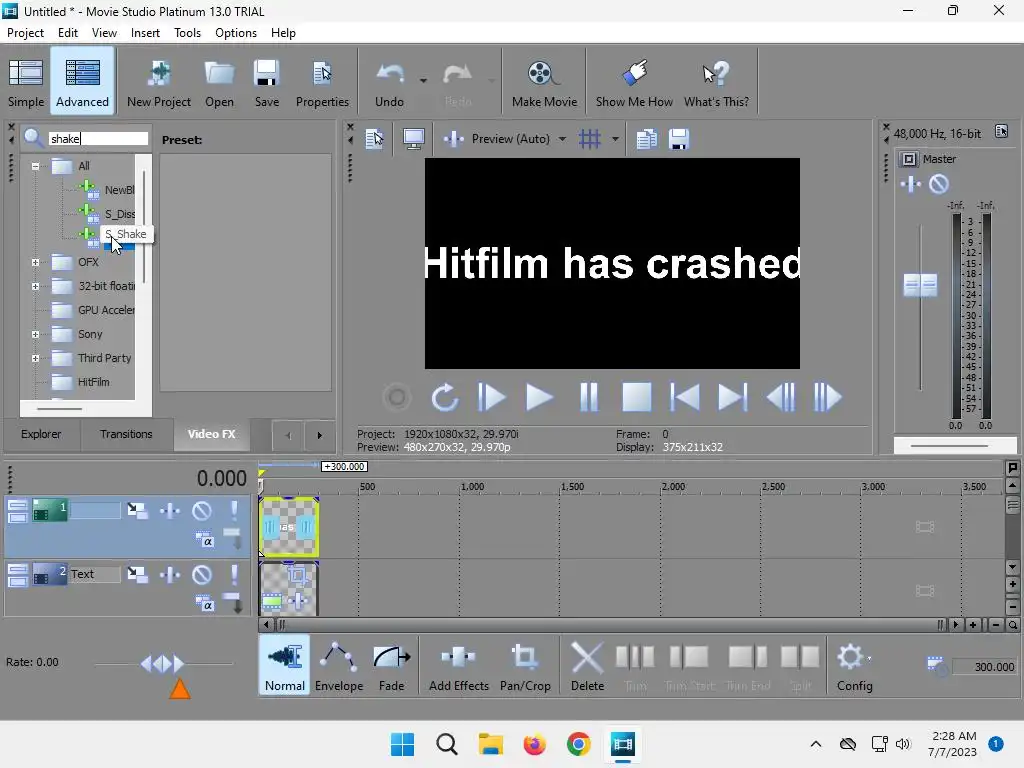
Task: Click the Master volume fader
Action: (920, 285)
